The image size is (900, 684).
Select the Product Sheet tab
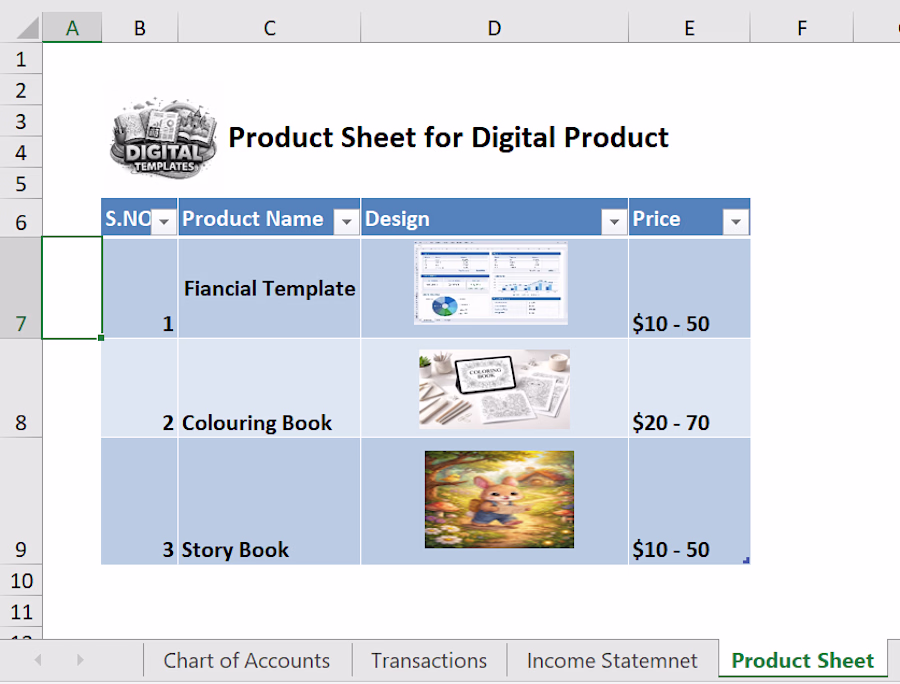[x=802, y=660]
